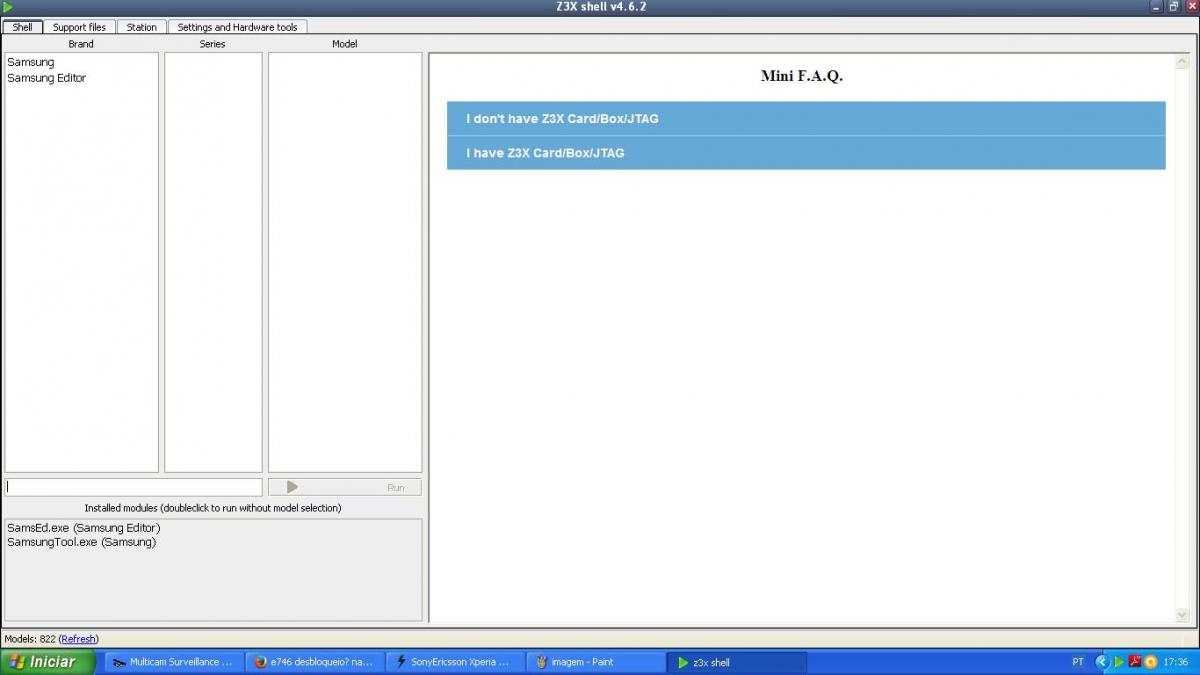The height and width of the screenshot is (675, 1200).
Task: Select SamsEd.exe (Samsung Editor) module
Action: [83, 528]
